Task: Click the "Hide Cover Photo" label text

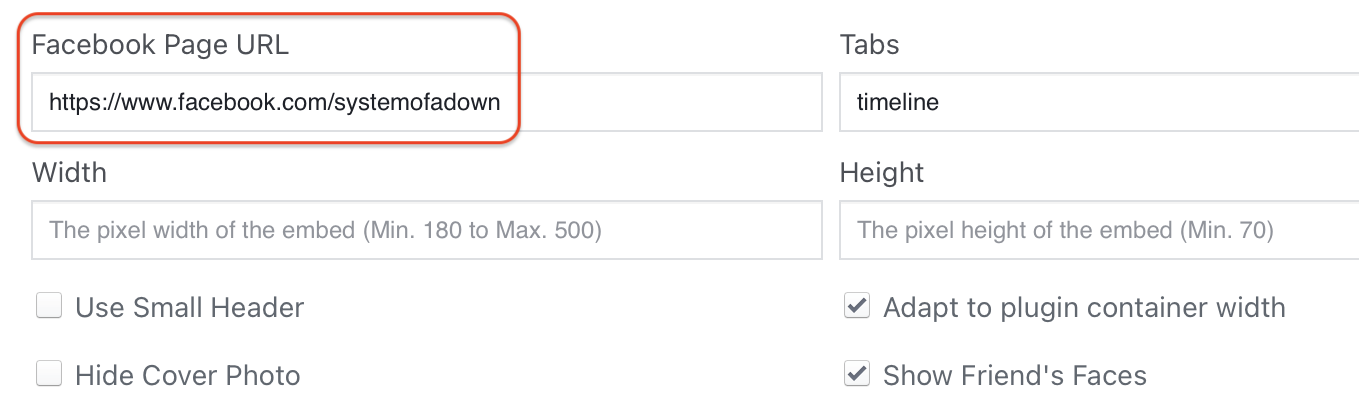Action: (x=188, y=376)
